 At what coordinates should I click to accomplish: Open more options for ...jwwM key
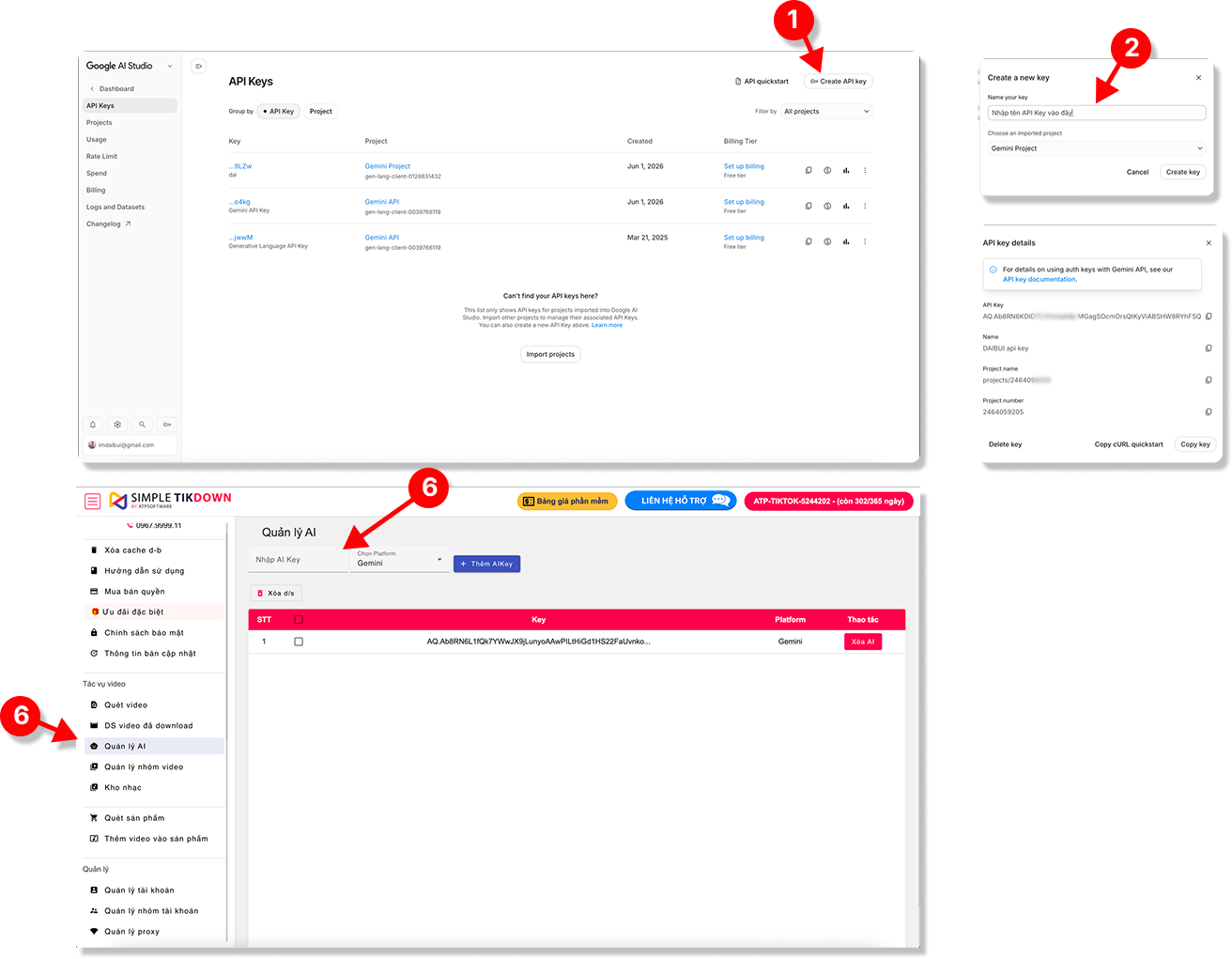(x=865, y=241)
